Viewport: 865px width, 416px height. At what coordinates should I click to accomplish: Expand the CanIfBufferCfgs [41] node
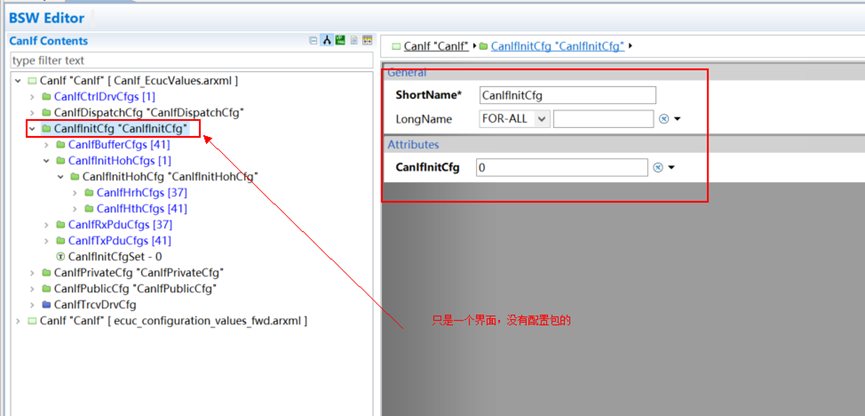pos(46,145)
